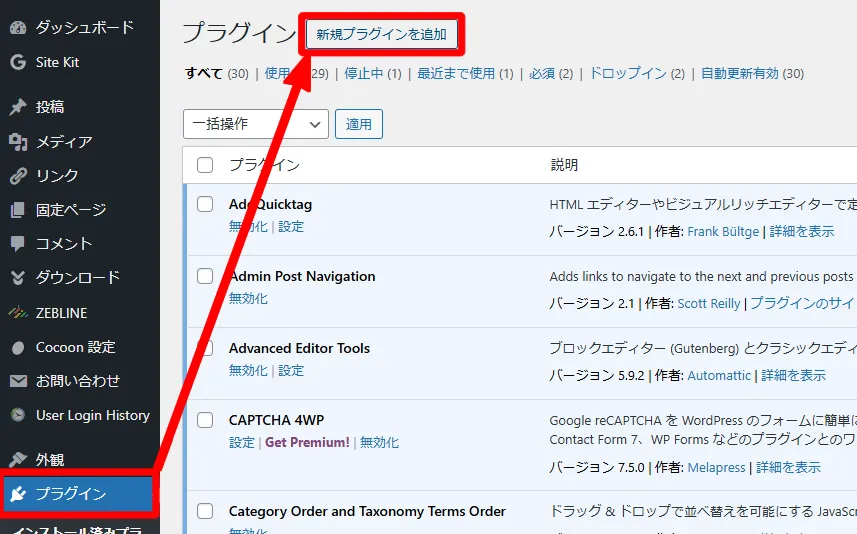Click Advanced Editor Tools plugin name
This screenshot has height=534, width=857.
click(x=299, y=348)
